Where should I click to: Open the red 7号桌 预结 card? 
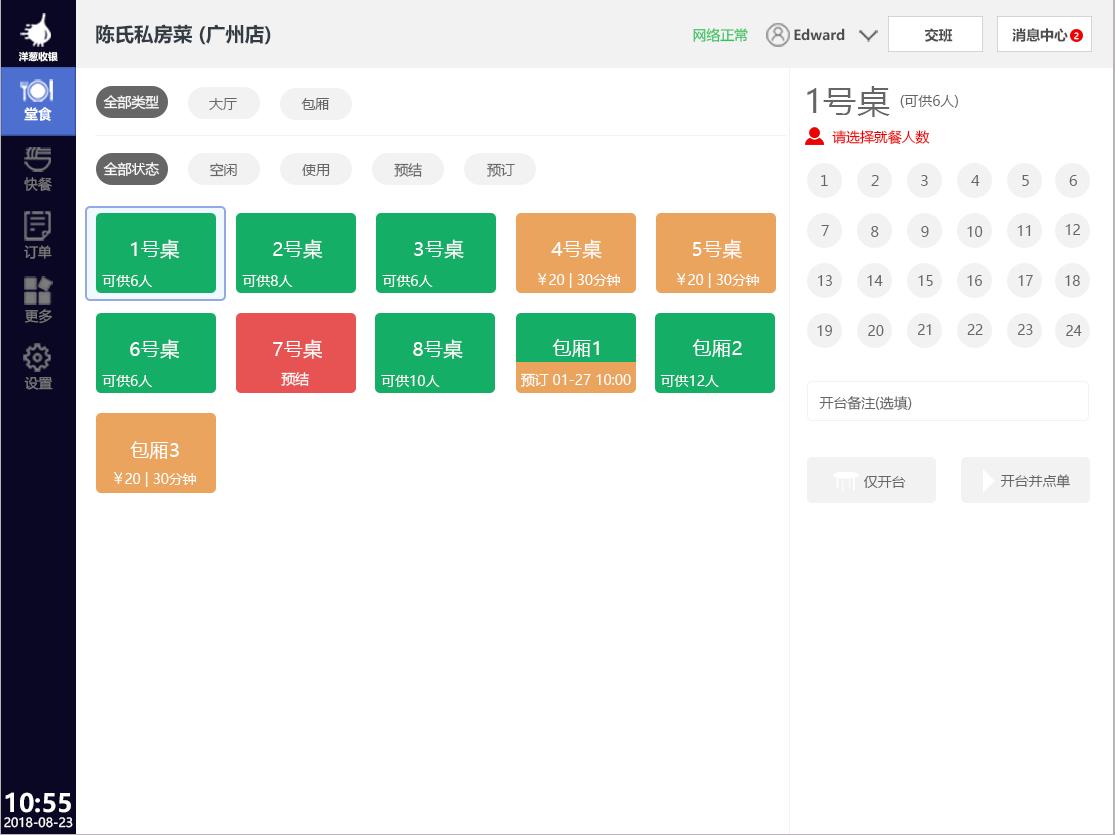pos(296,353)
